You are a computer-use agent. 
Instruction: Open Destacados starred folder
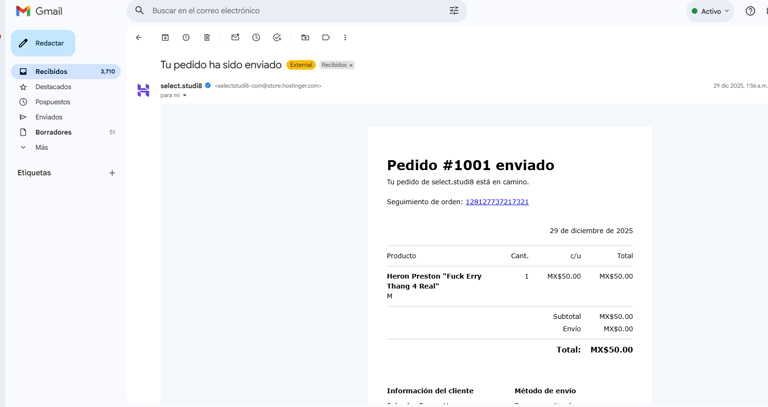point(53,87)
